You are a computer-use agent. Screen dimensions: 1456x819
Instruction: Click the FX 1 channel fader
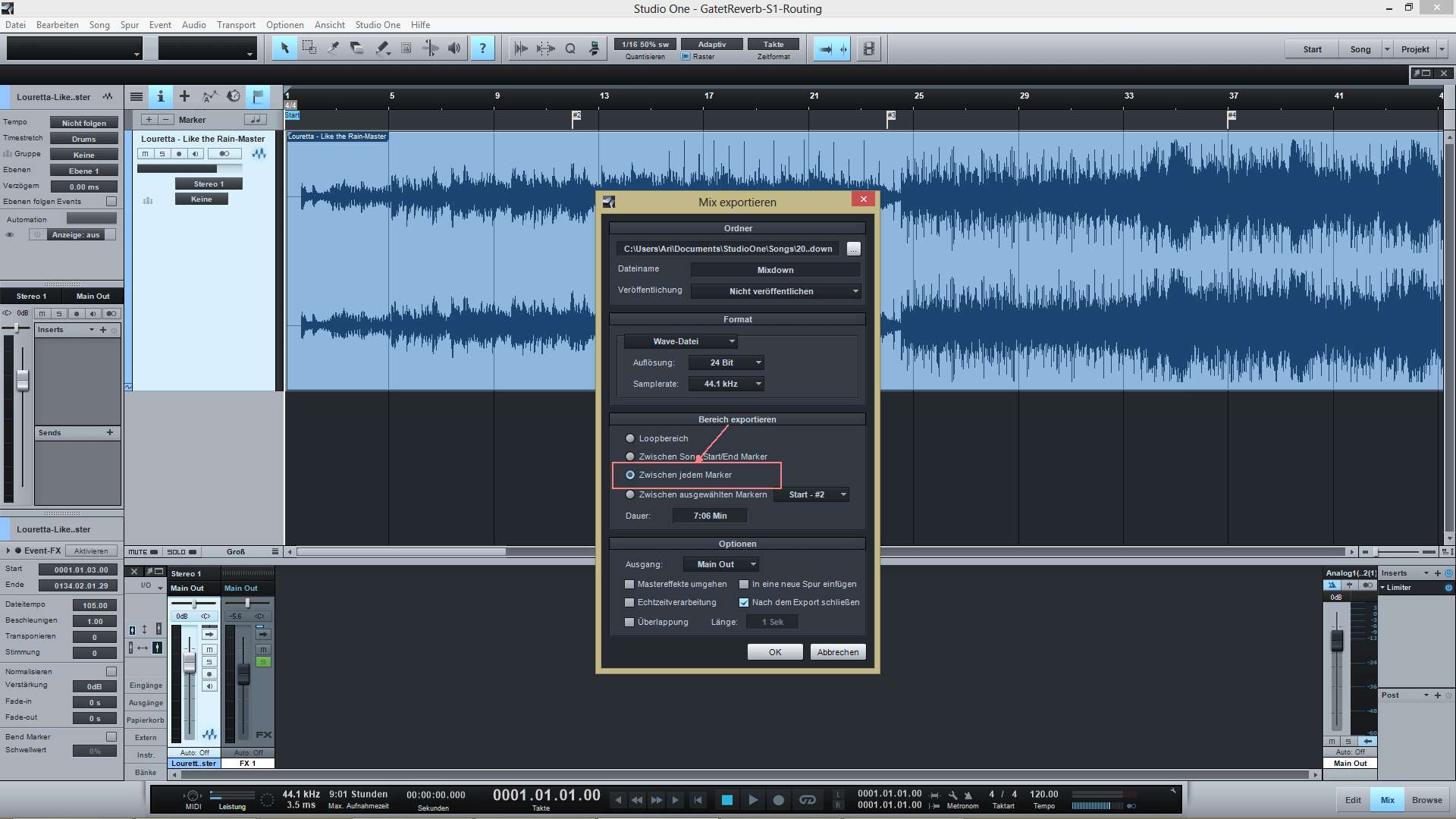[243, 673]
